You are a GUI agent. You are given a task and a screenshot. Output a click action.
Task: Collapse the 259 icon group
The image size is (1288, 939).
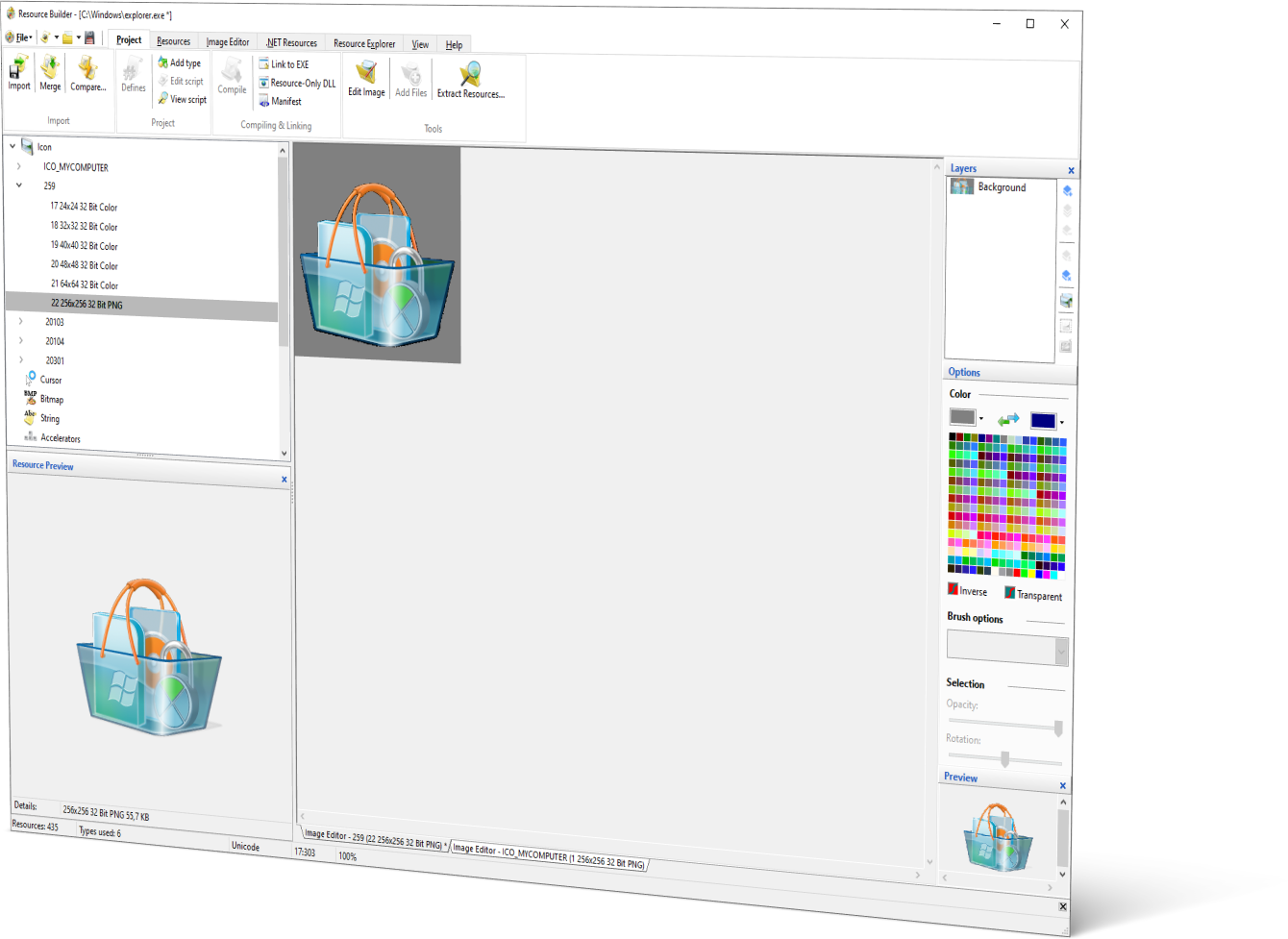(x=18, y=185)
